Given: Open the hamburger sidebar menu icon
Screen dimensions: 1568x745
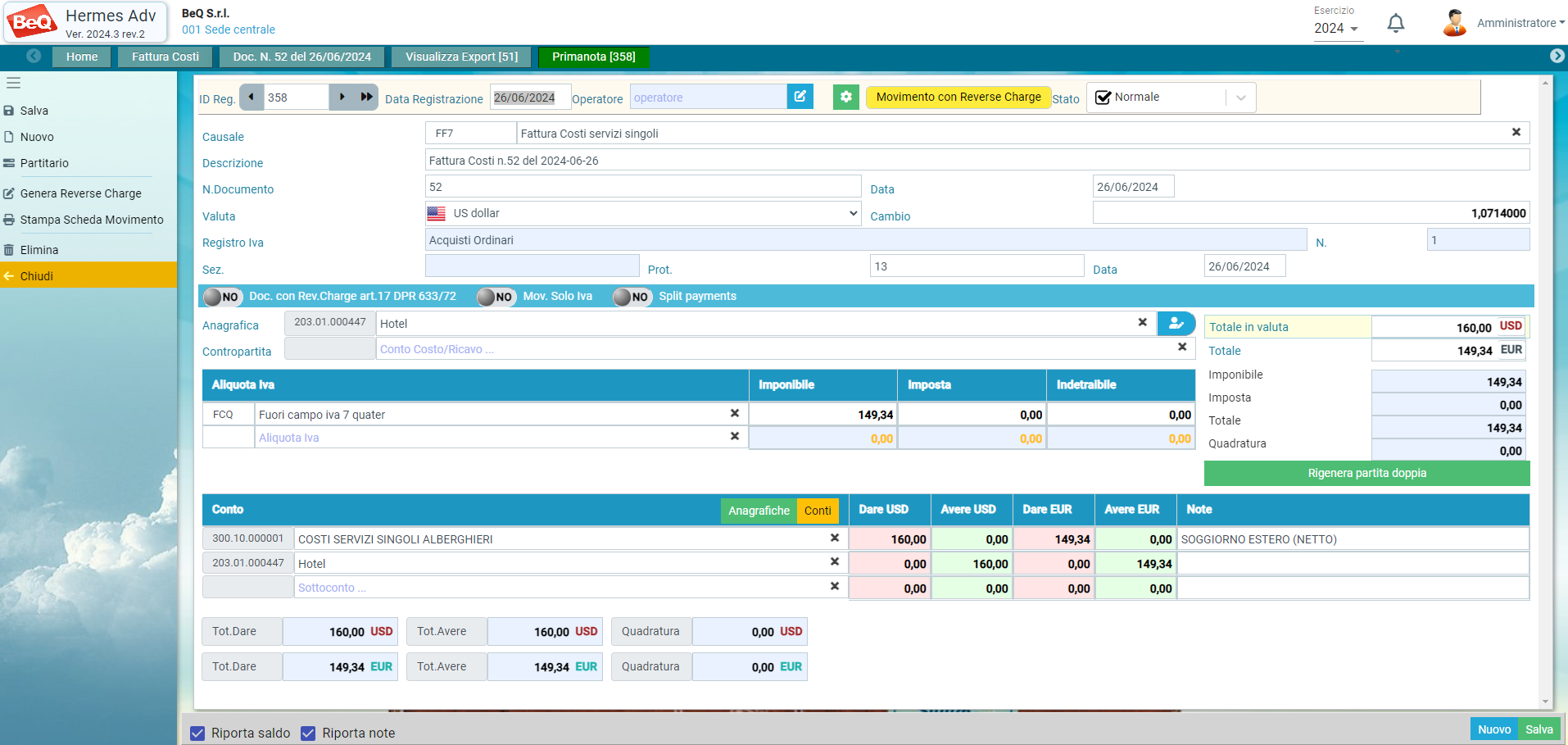Looking at the screenshot, I should [13, 83].
